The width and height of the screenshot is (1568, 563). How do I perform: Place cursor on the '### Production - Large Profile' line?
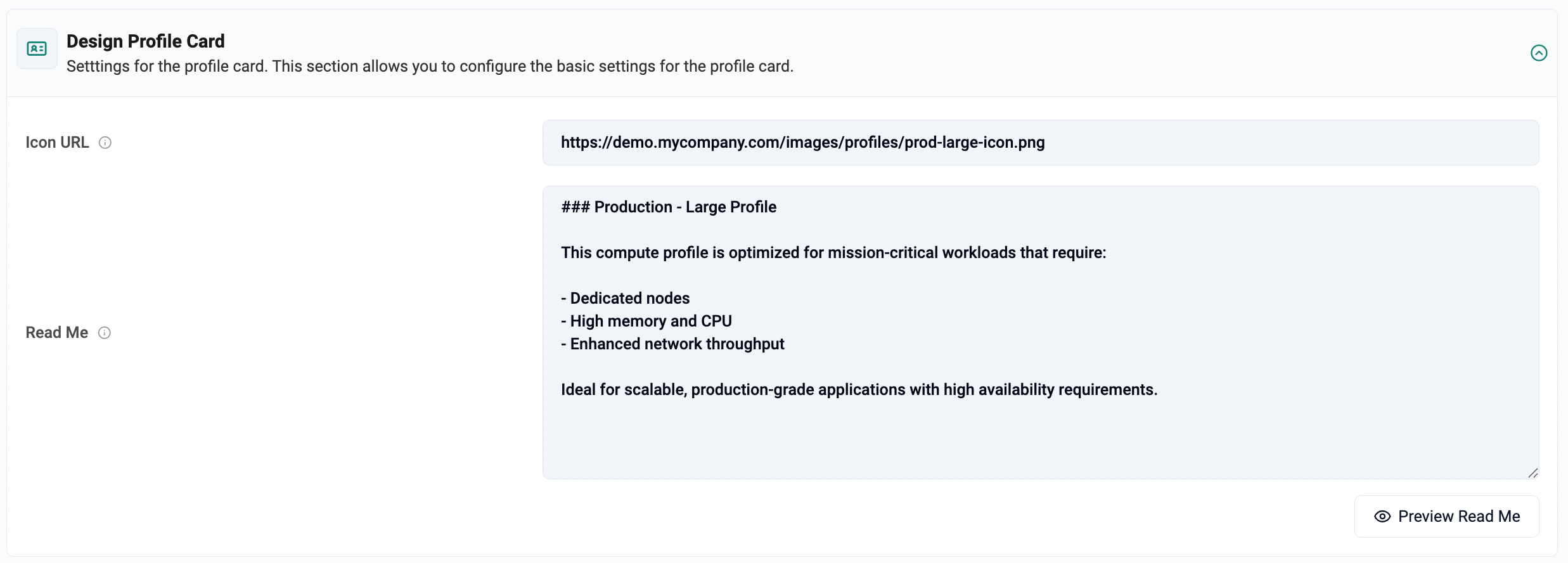[x=669, y=207]
